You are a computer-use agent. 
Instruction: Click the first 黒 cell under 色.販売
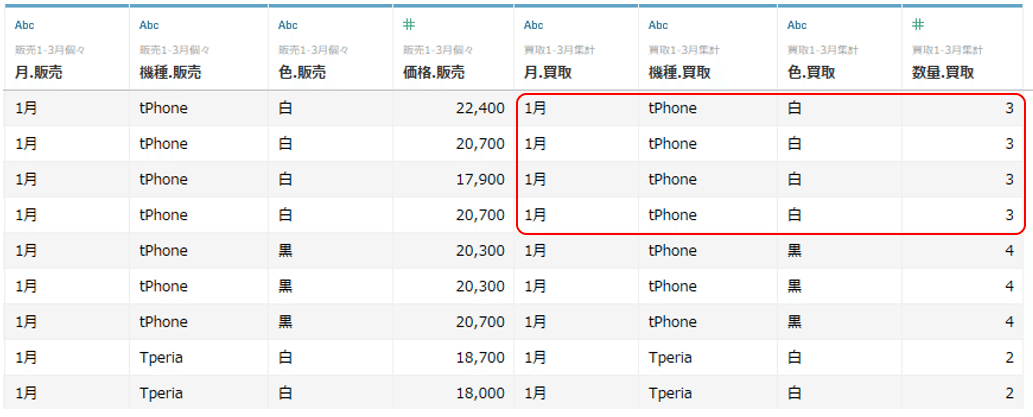tap(285, 251)
